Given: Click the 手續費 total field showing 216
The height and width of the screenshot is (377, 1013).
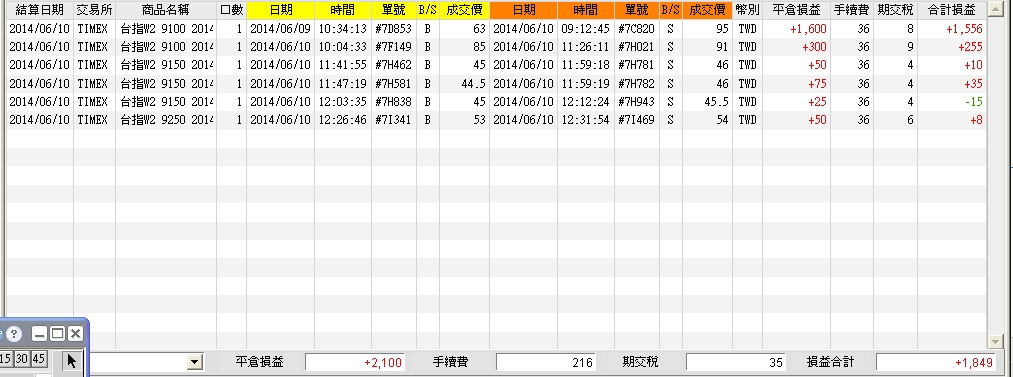Looking at the screenshot, I should (545, 362).
